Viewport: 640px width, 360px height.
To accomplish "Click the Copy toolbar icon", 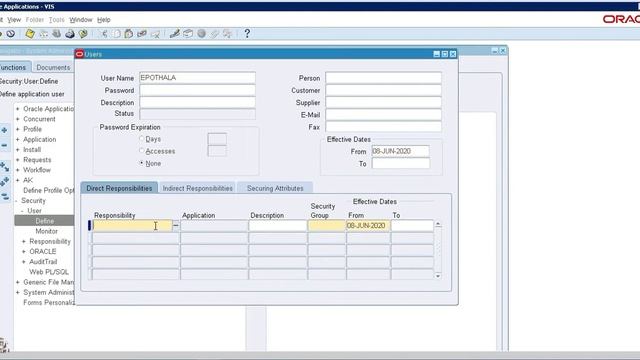I will point(117,34).
